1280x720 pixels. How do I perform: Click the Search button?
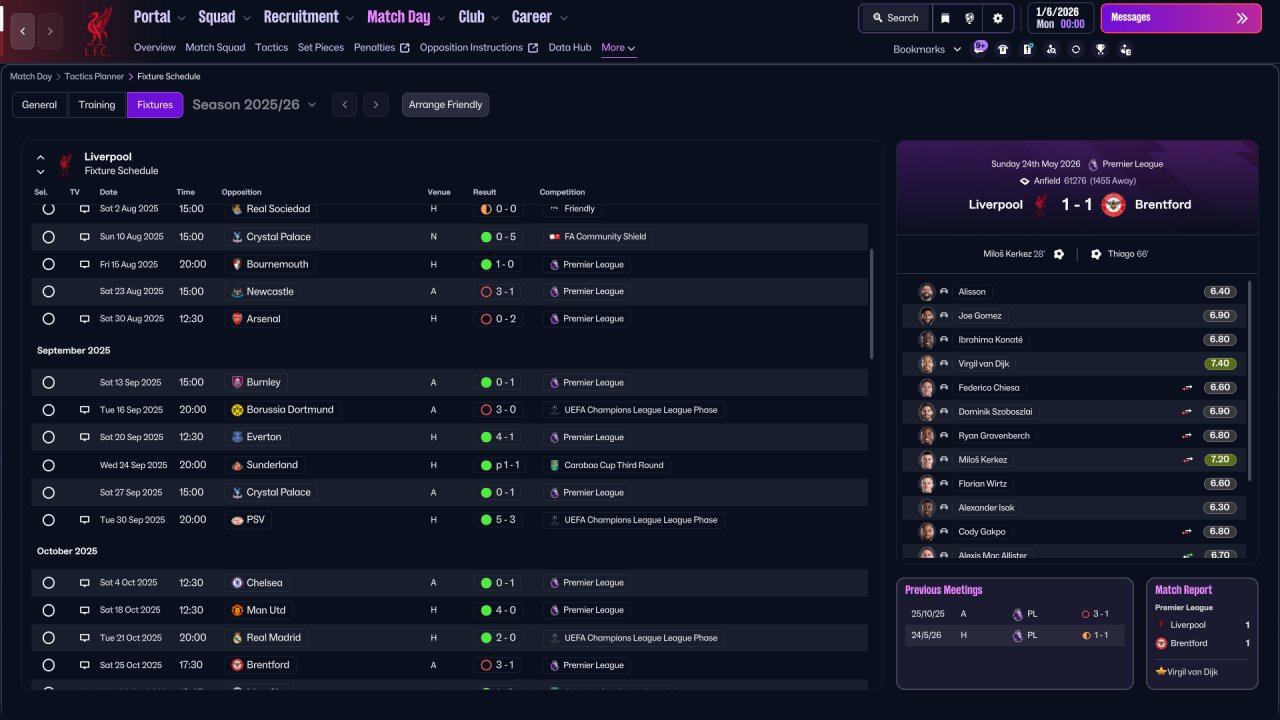click(x=895, y=18)
